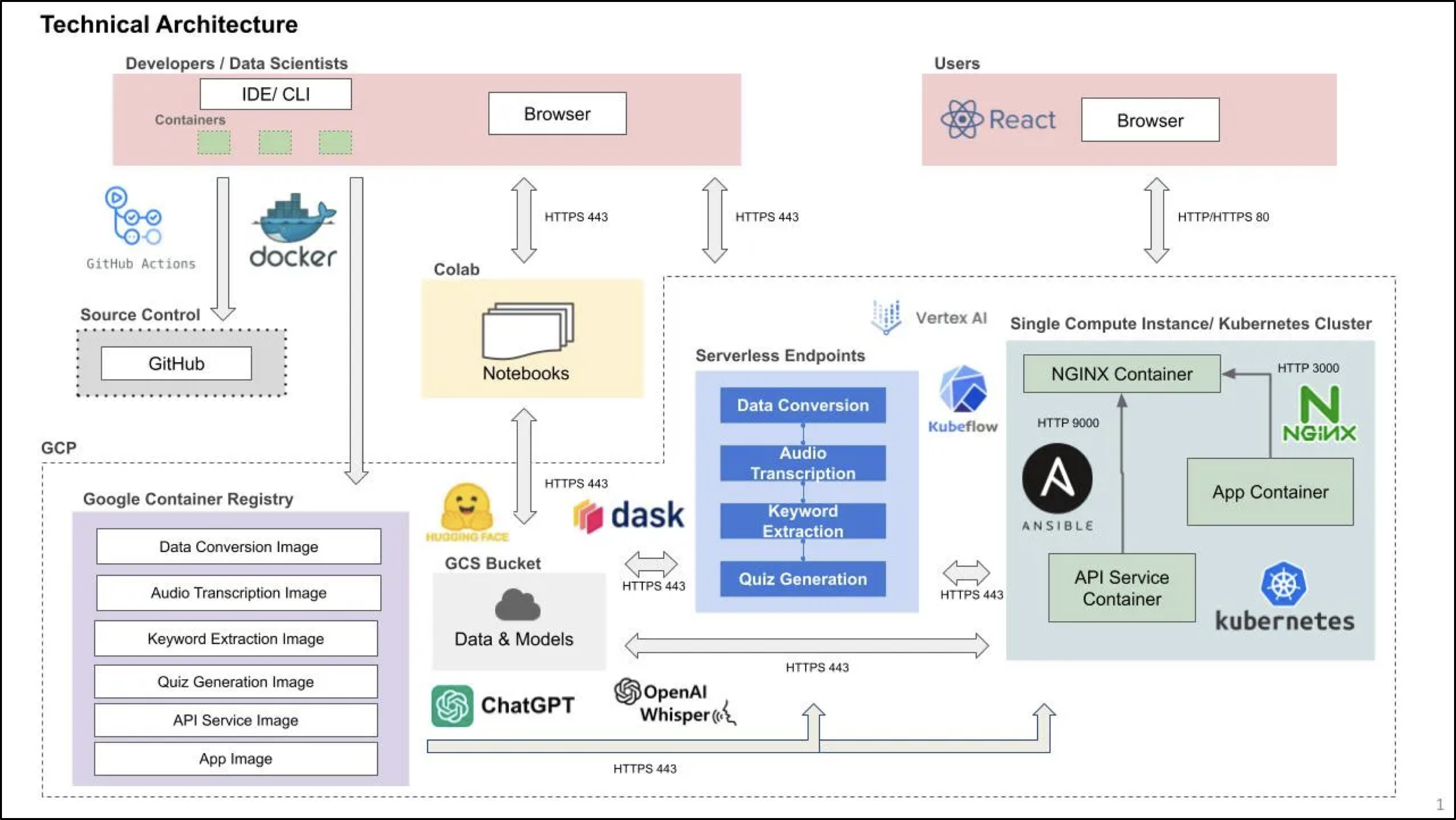Select the Google Container Registry heading

click(188, 499)
